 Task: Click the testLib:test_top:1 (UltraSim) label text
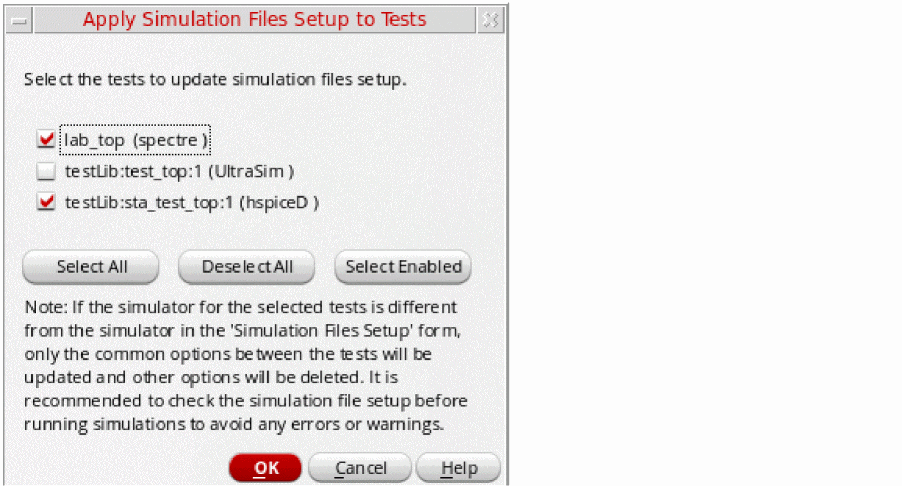point(179,172)
